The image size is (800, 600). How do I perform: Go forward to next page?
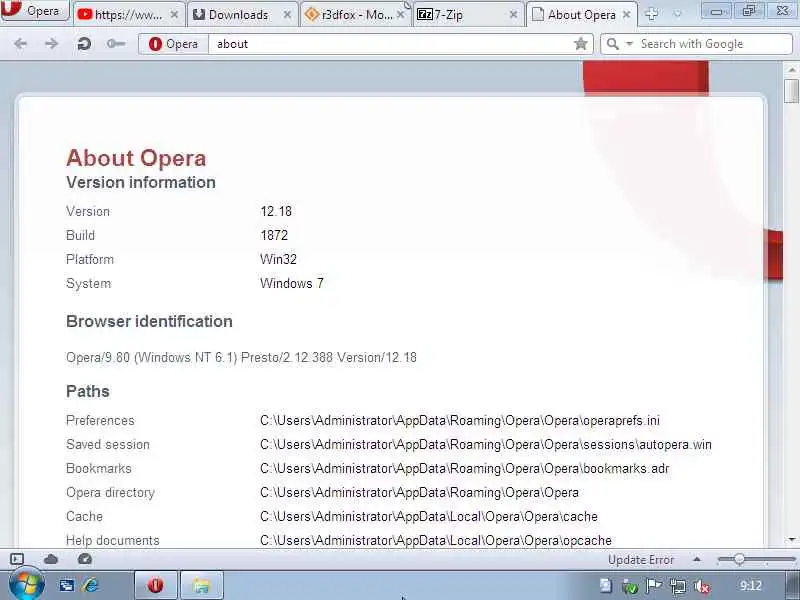[x=52, y=44]
